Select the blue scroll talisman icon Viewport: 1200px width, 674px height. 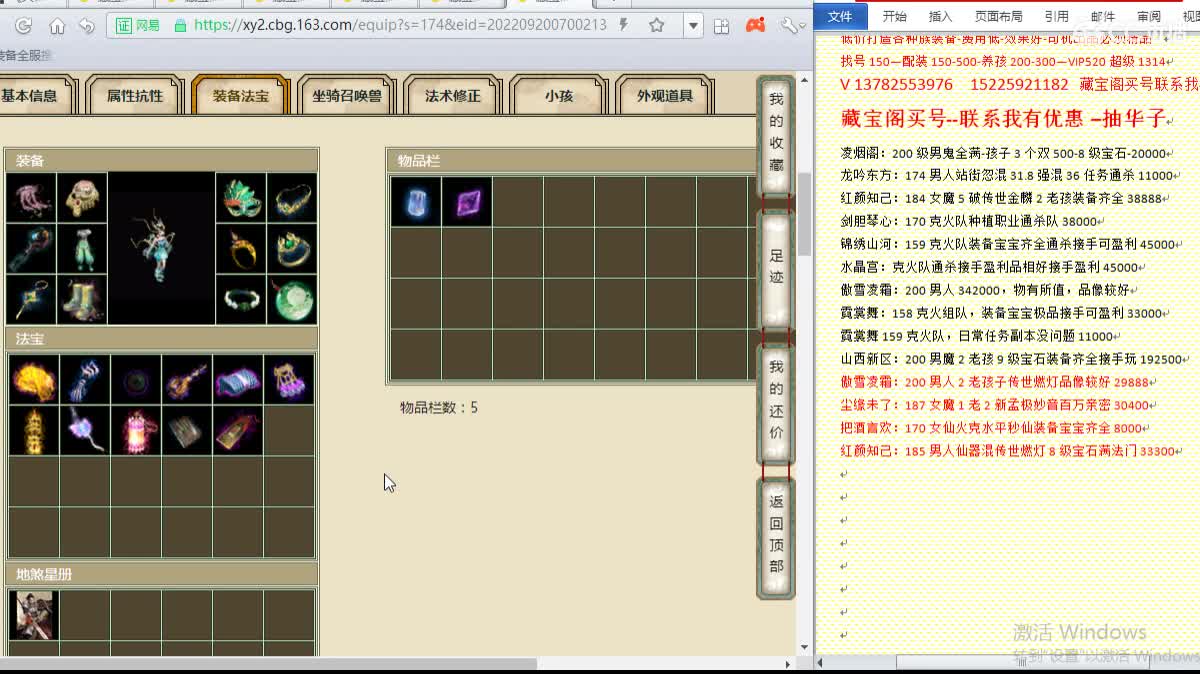click(x=238, y=380)
